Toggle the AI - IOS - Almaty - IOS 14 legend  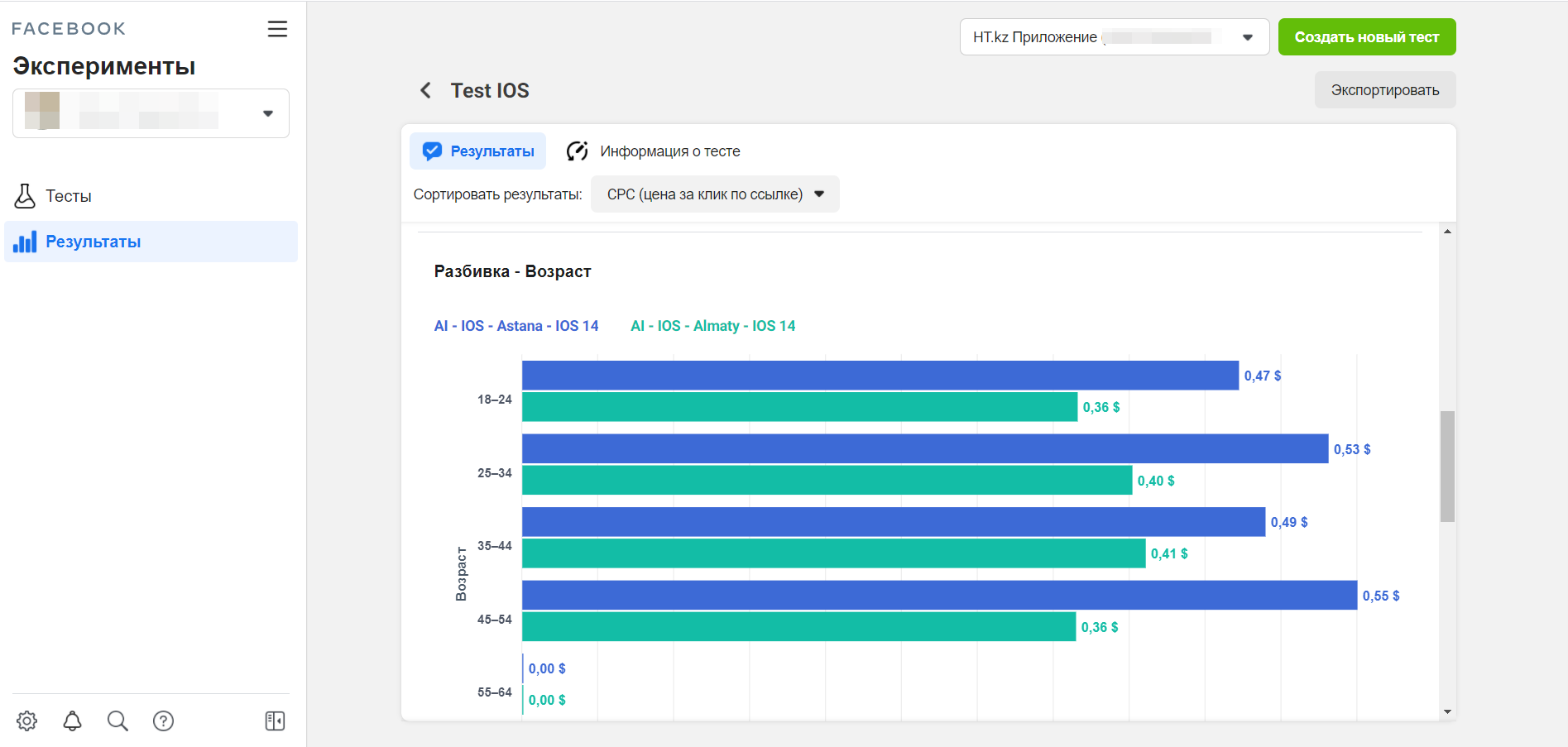712,326
